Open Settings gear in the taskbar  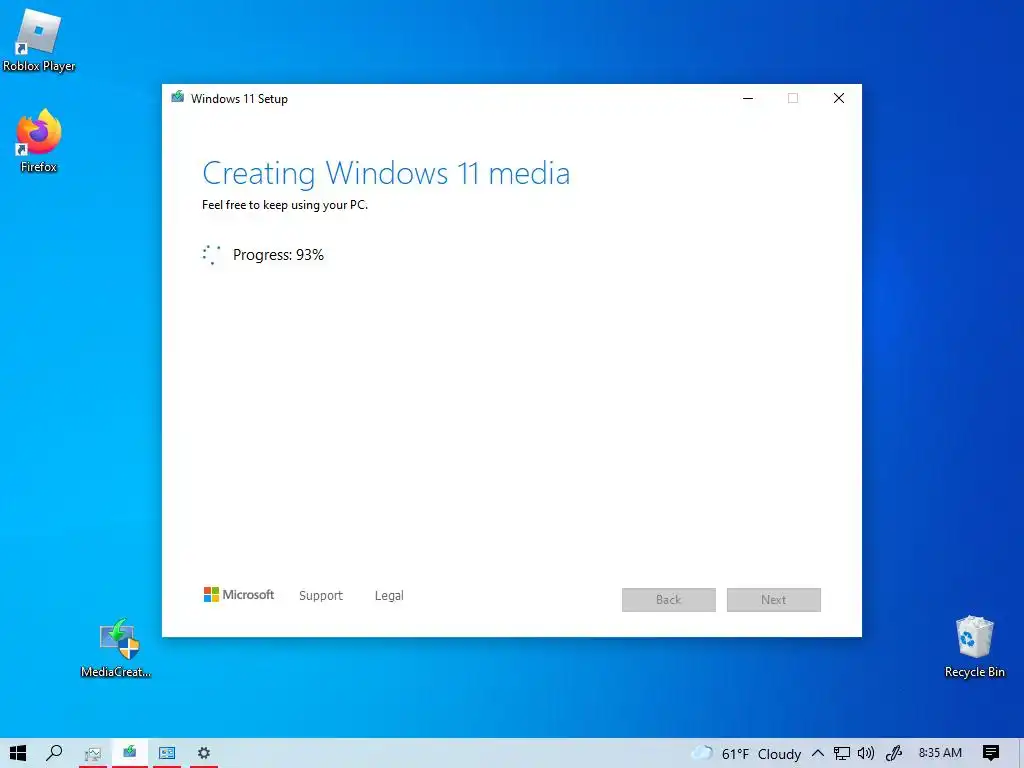click(x=204, y=753)
